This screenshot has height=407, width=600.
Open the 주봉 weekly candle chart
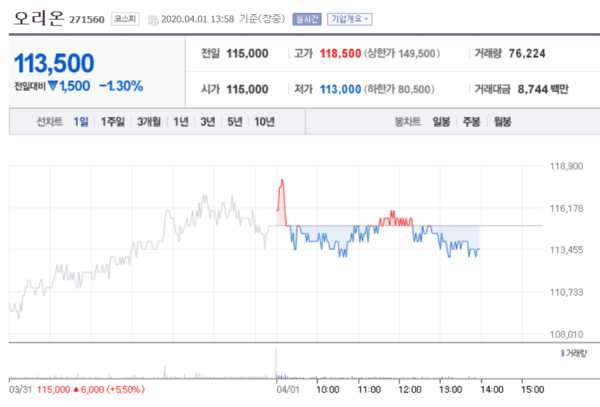coord(471,122)
